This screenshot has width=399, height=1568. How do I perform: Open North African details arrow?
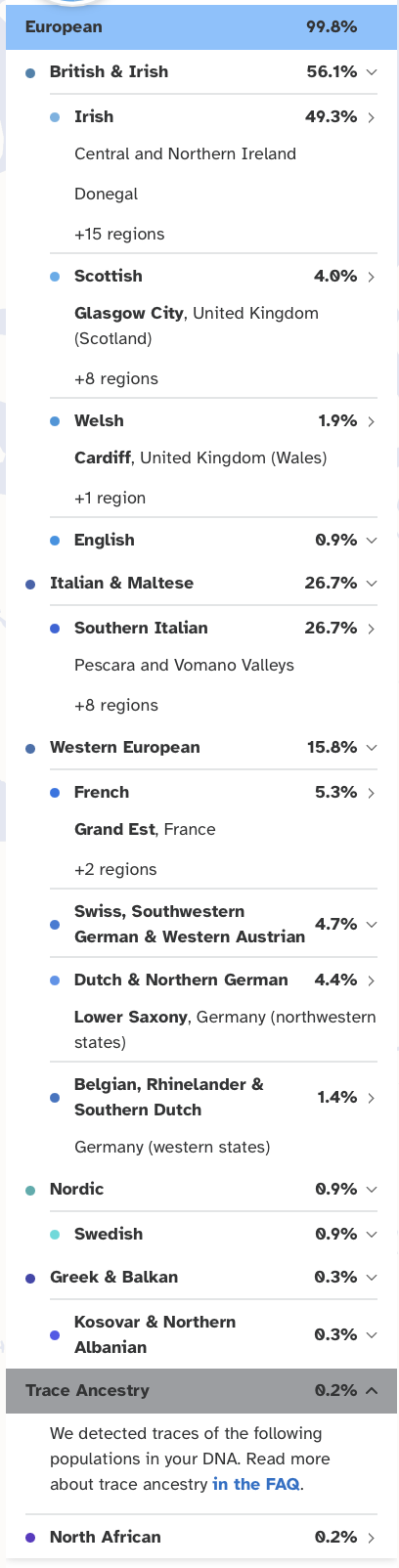click(372, 1538)
